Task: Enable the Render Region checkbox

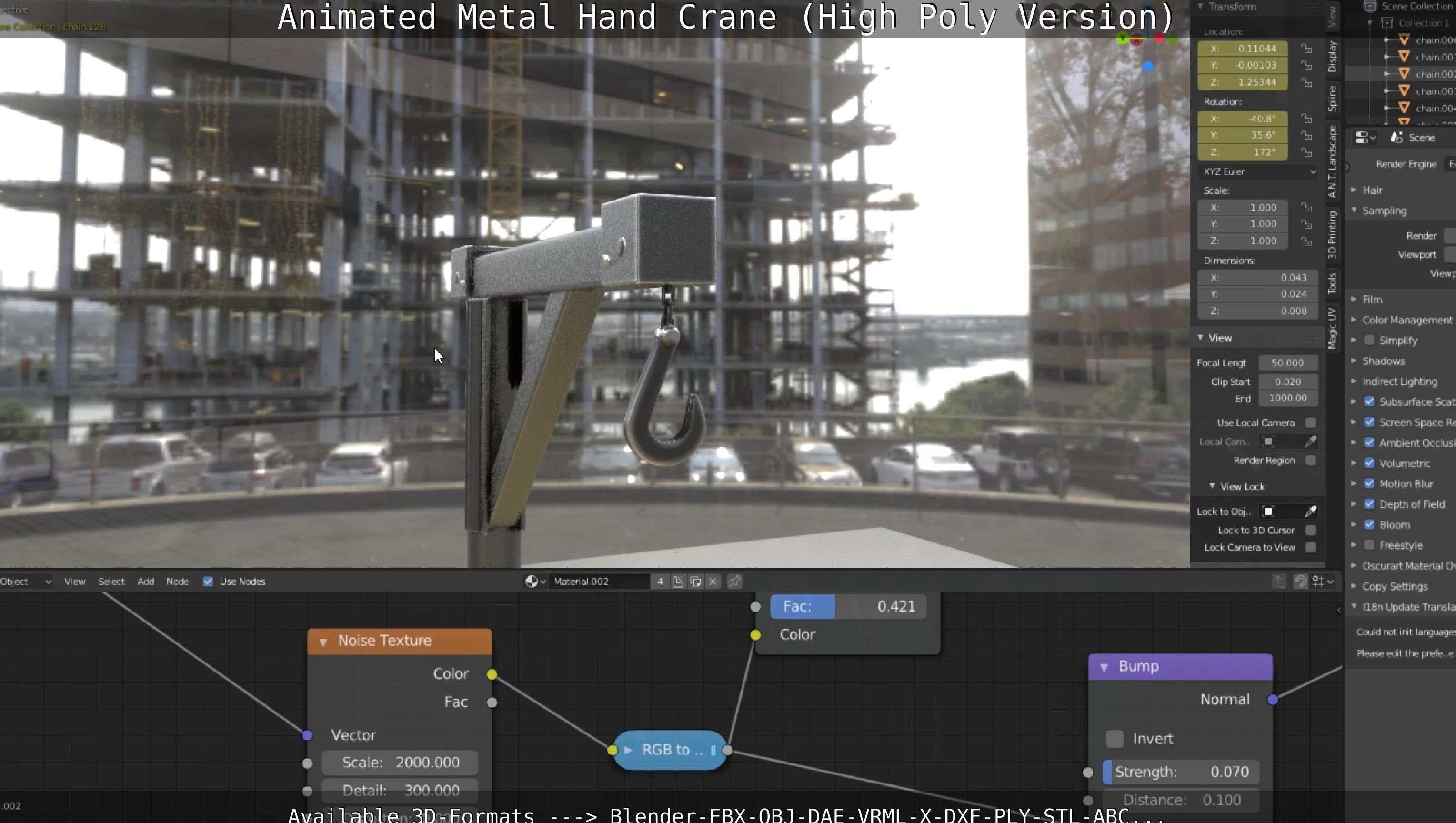Action: (x=1311, y=460)
